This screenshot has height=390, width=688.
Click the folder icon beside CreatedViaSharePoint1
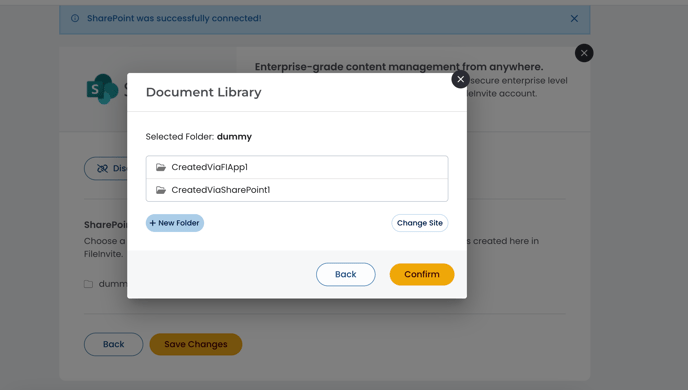(x=161, y=190)
